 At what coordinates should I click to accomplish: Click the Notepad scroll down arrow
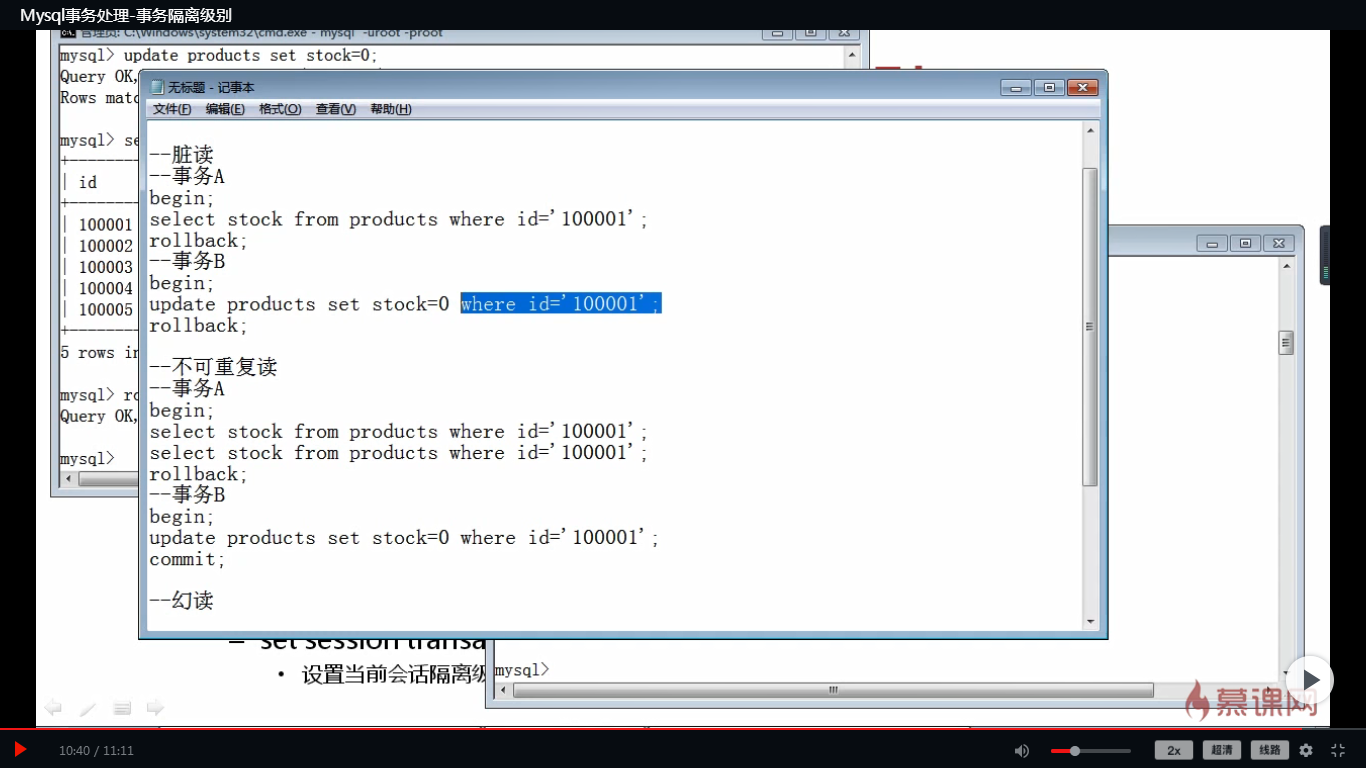[x=1090, y=621]
